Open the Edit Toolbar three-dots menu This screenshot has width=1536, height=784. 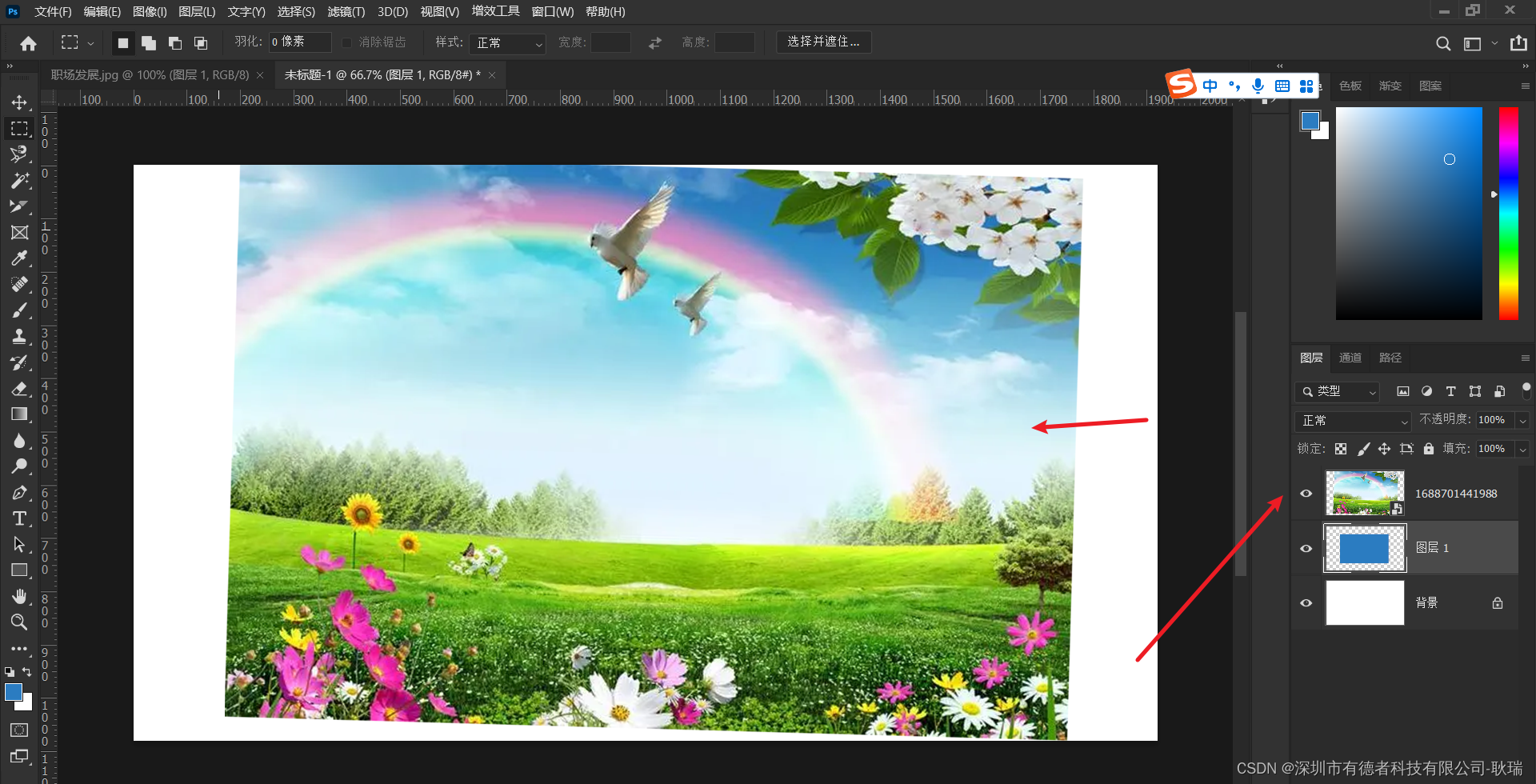pos(19,649)
